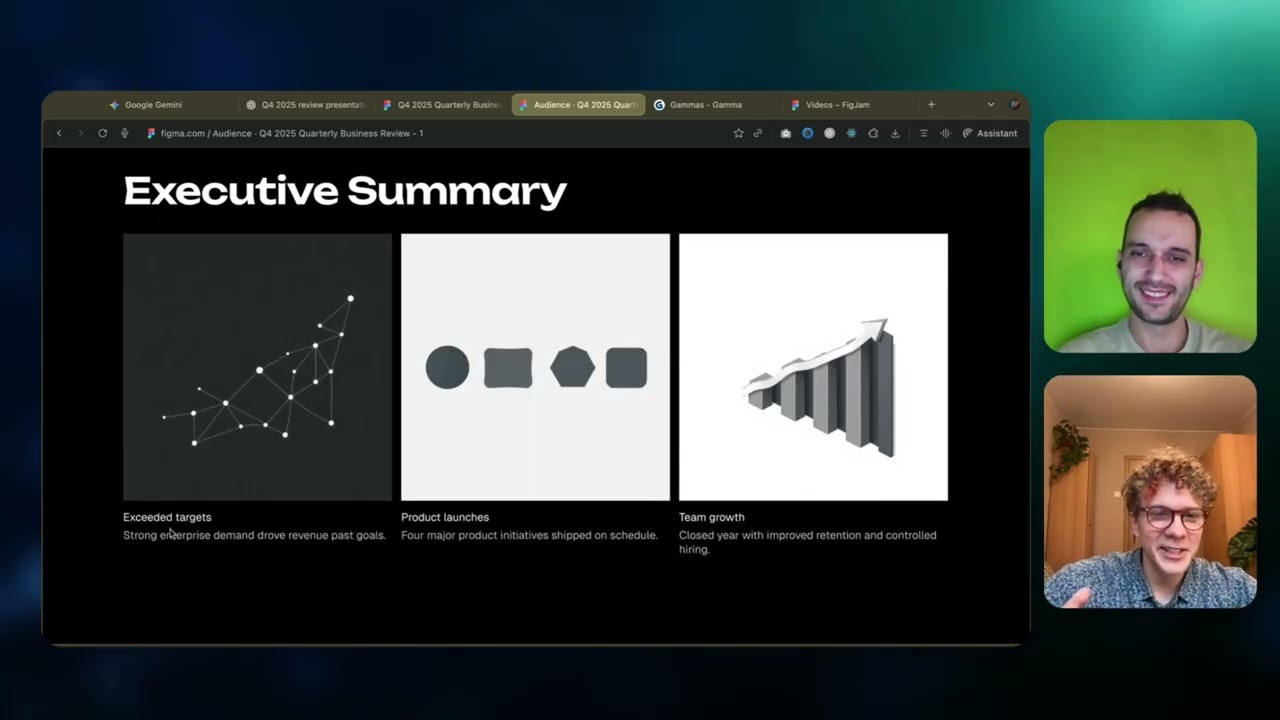
Task: Reload the page with the refresh icon
Action: (102, 133)
